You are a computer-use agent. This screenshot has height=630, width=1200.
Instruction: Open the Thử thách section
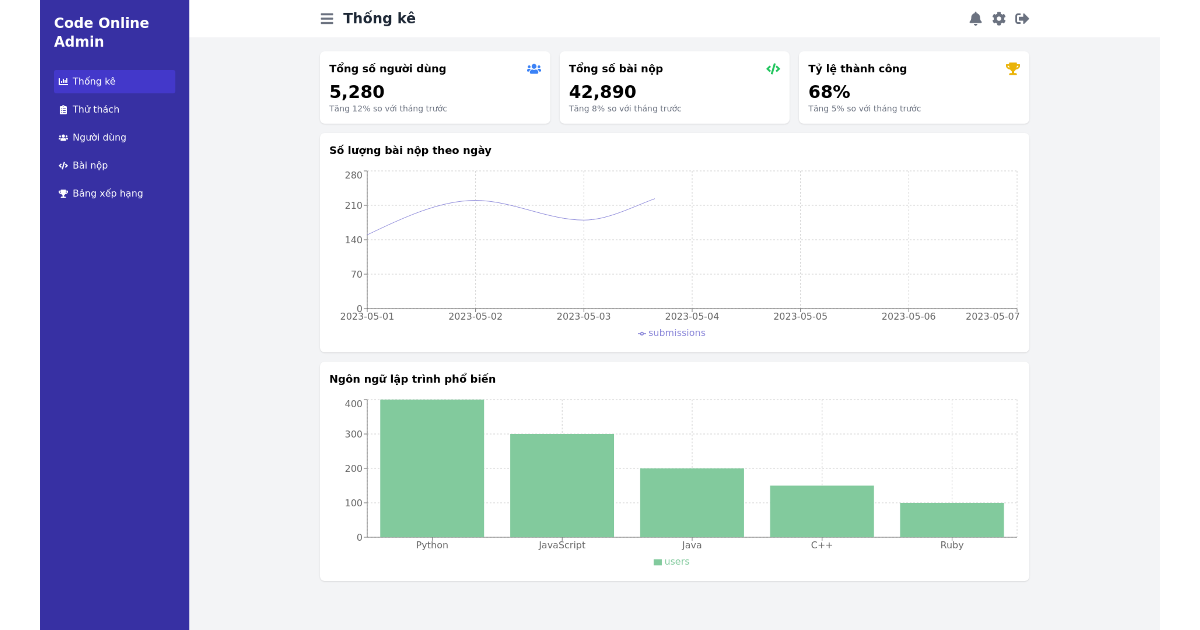coord(95,109)
